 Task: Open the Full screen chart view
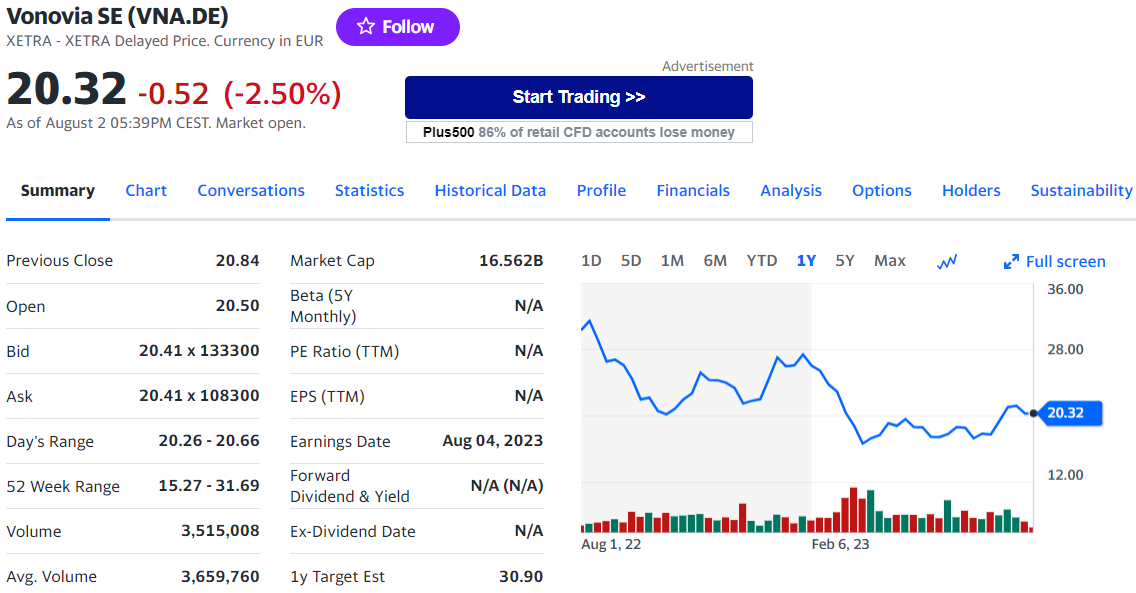click(x=1055, y=261)
